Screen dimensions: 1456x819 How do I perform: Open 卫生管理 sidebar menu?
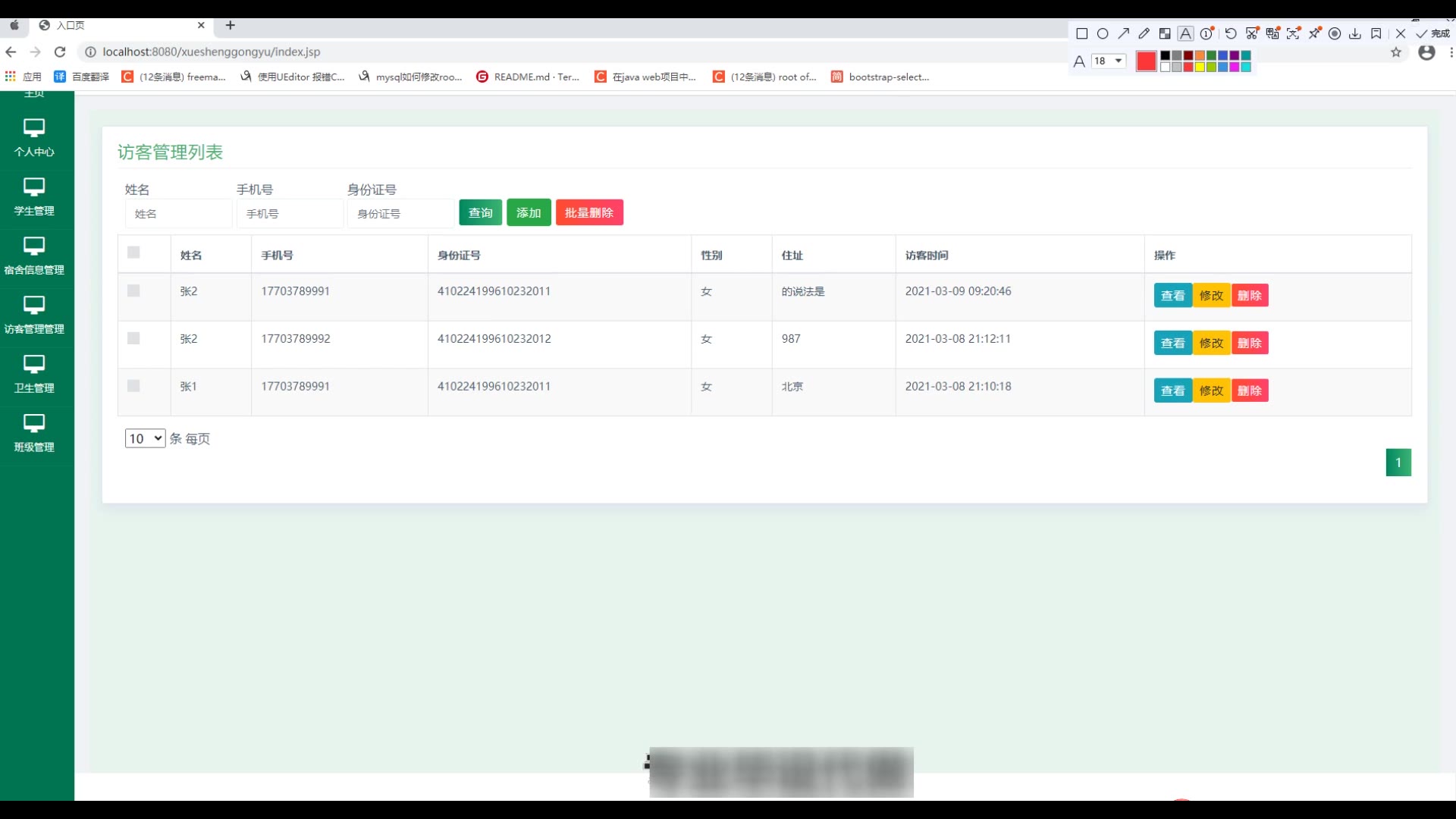(x=34, y=374)
